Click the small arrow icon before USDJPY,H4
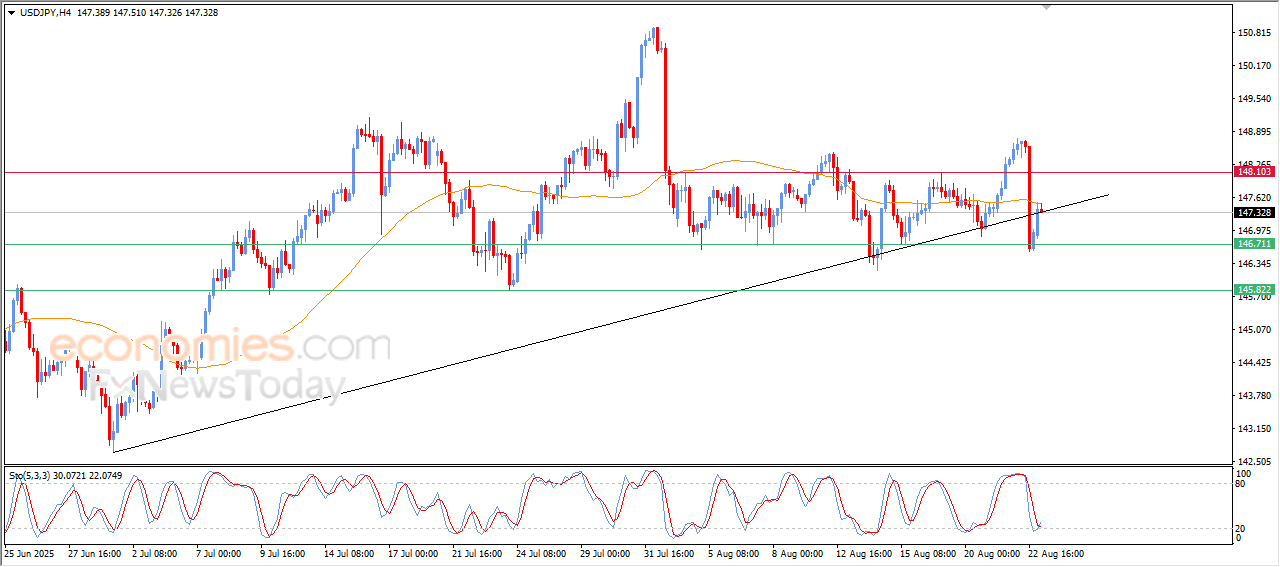The width and height of the screenshot is (1280, 567). click(x=11, y=12)
